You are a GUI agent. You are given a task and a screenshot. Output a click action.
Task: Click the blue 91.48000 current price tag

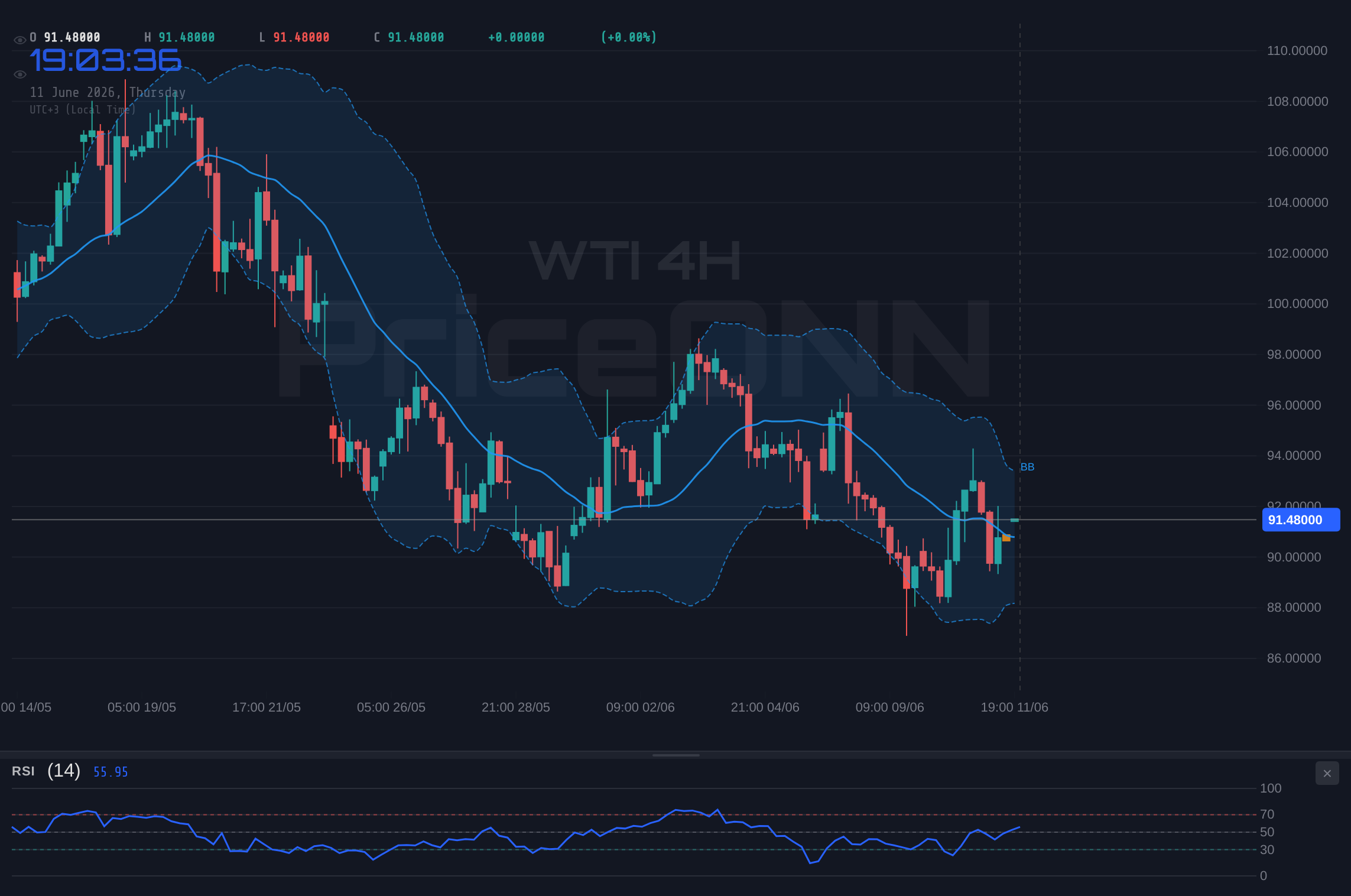click(1301, 520)
